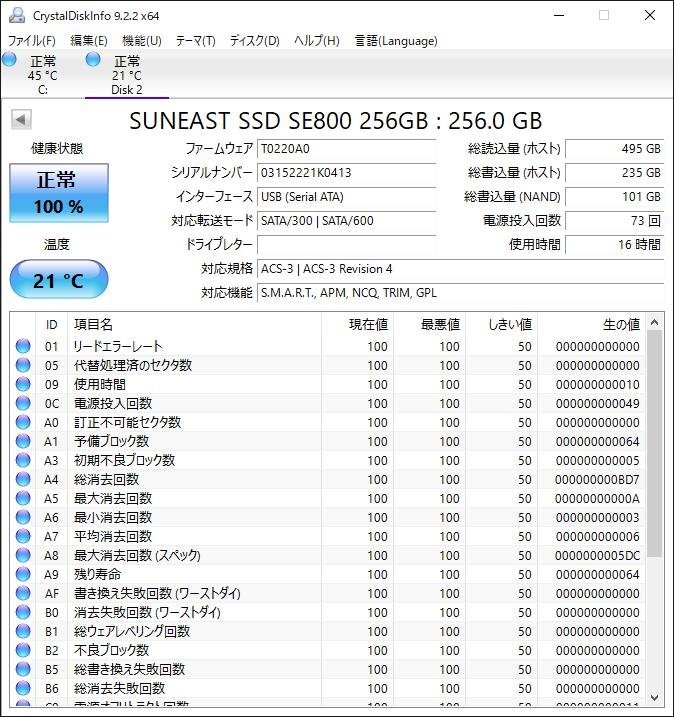Click the blue status orb beside C: drive
The height and width of the screenshot is (717, 674).
(x=10, y=59)
